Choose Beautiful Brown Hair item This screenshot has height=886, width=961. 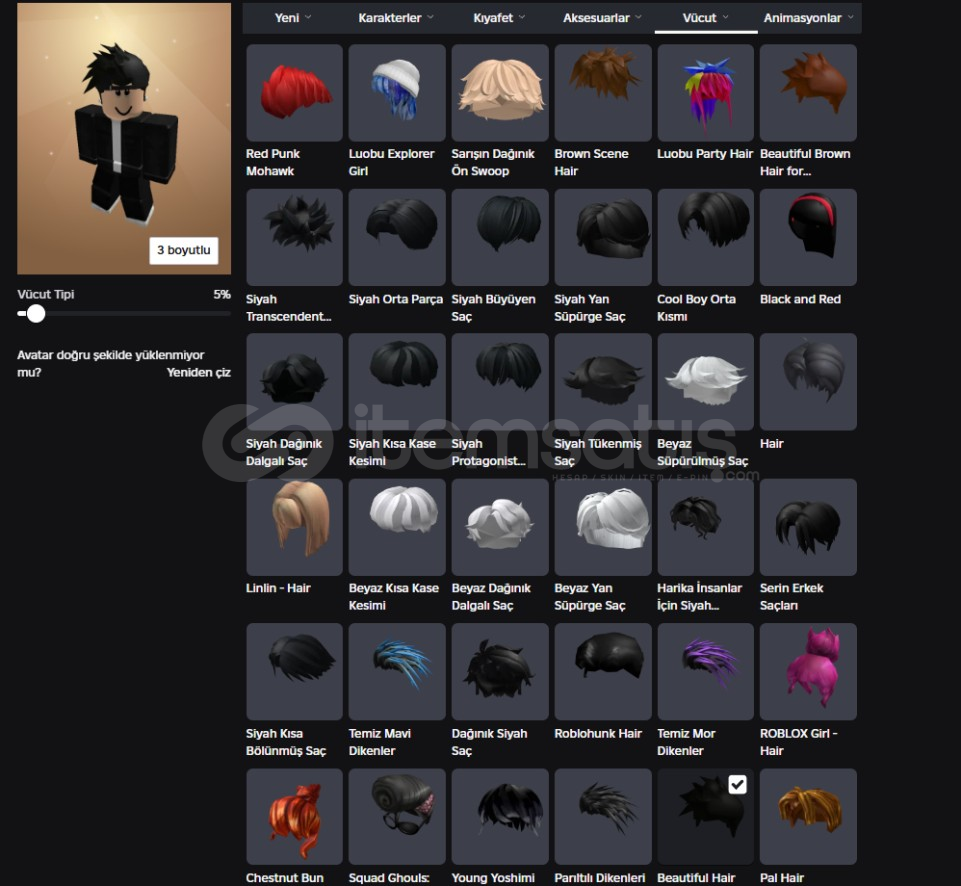click(808, 93)
